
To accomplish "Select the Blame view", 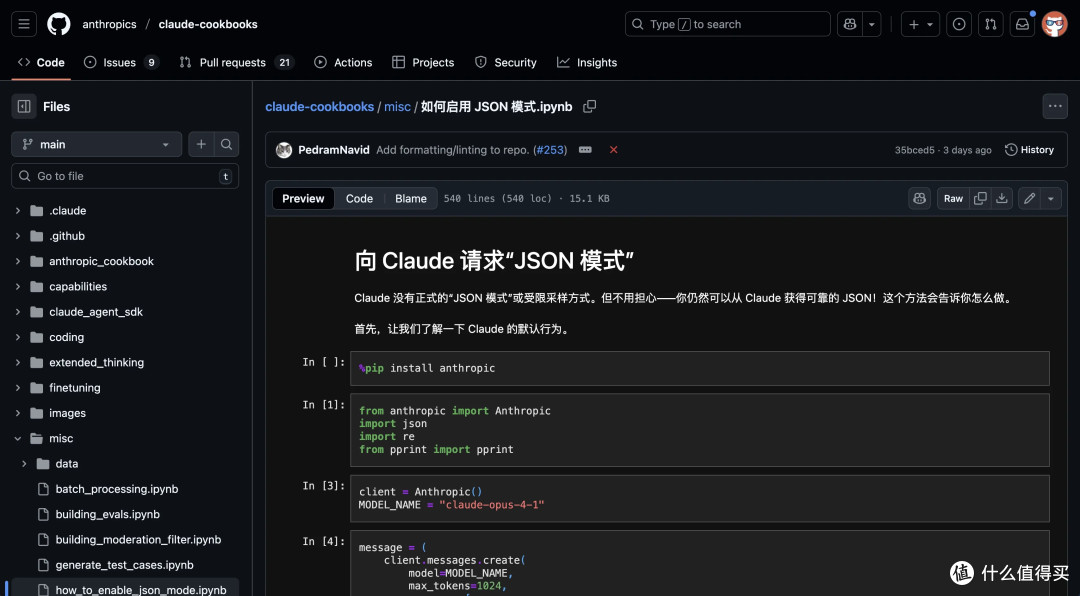I will [411, 198].
